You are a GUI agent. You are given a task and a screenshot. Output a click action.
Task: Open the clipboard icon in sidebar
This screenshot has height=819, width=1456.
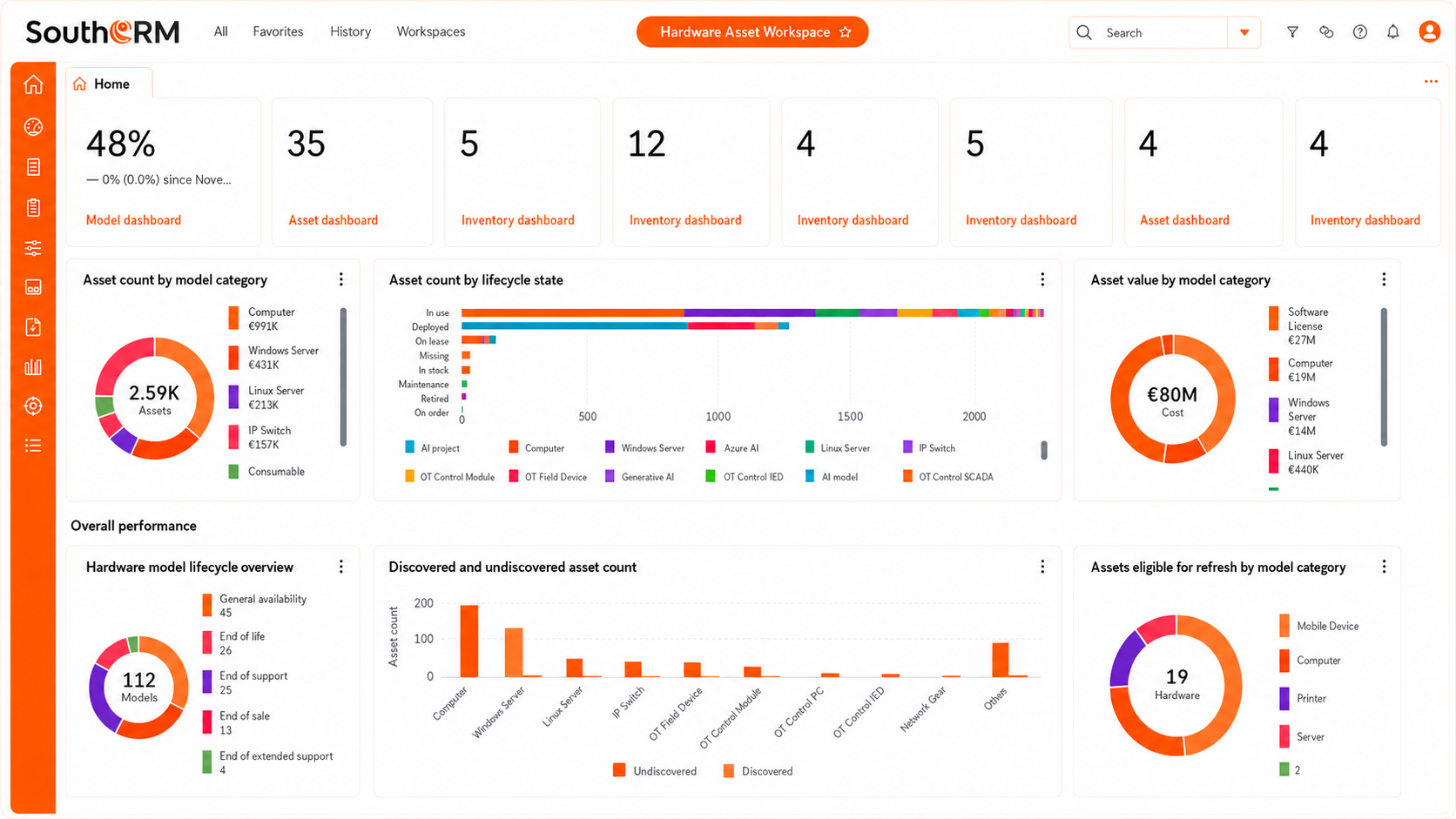click(x=33, y=207)
